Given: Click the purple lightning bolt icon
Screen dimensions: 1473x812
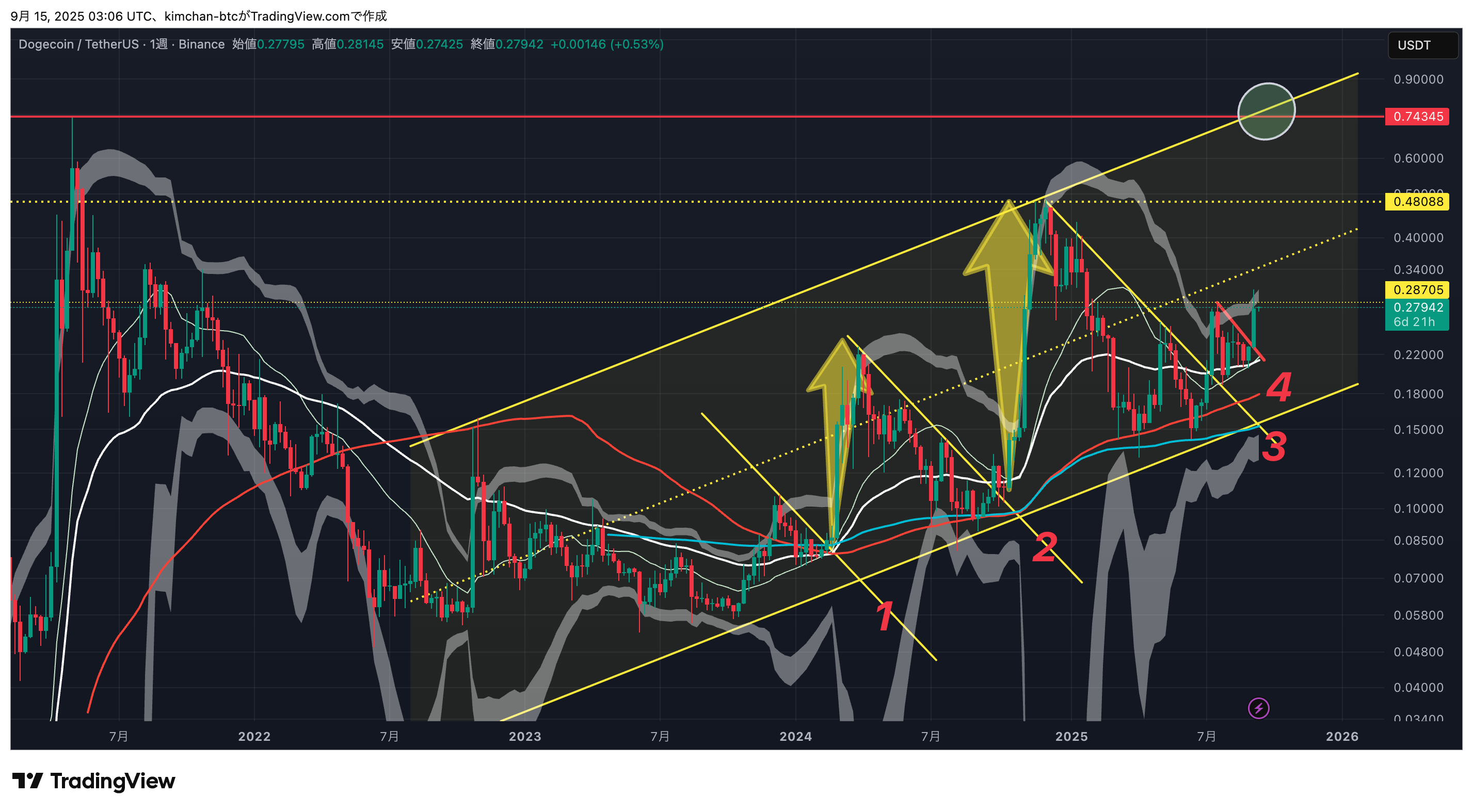Looking at the screenshot, I should pos(1258,709).
